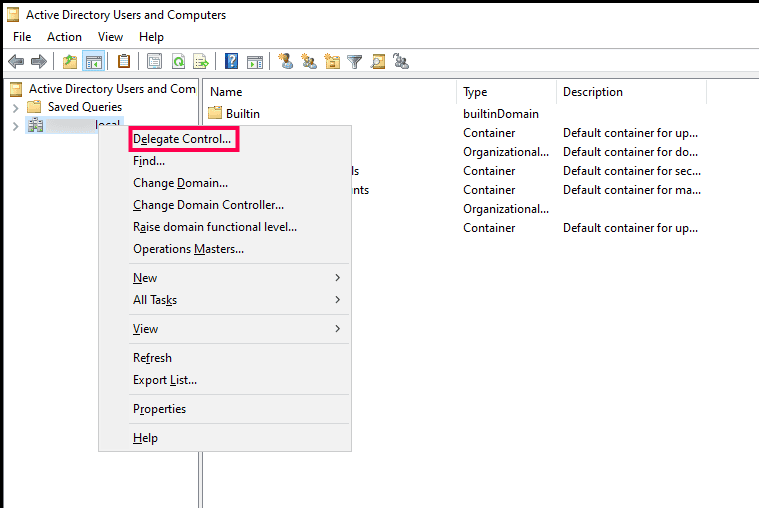This screenshot has width=759, height=508.
Task: Open the blue Help question mark icon
Action: click(x=231, y=61)
